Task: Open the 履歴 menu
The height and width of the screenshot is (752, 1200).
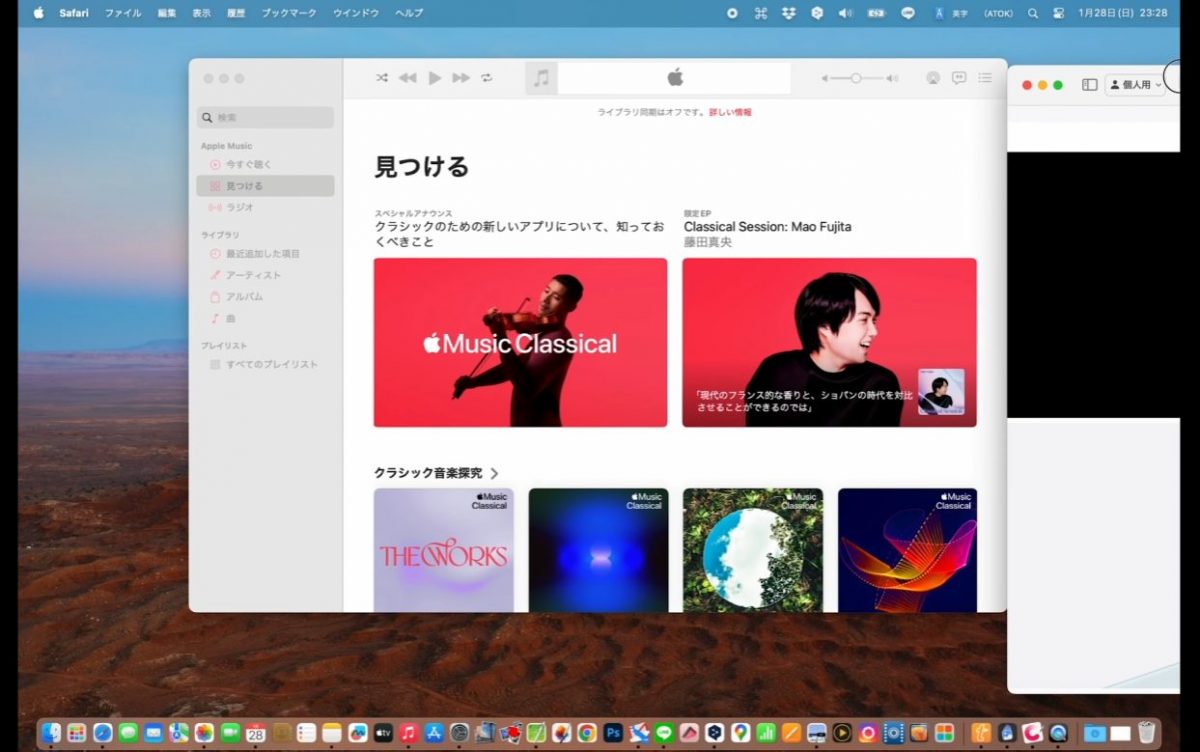Action: coord(236,13)
